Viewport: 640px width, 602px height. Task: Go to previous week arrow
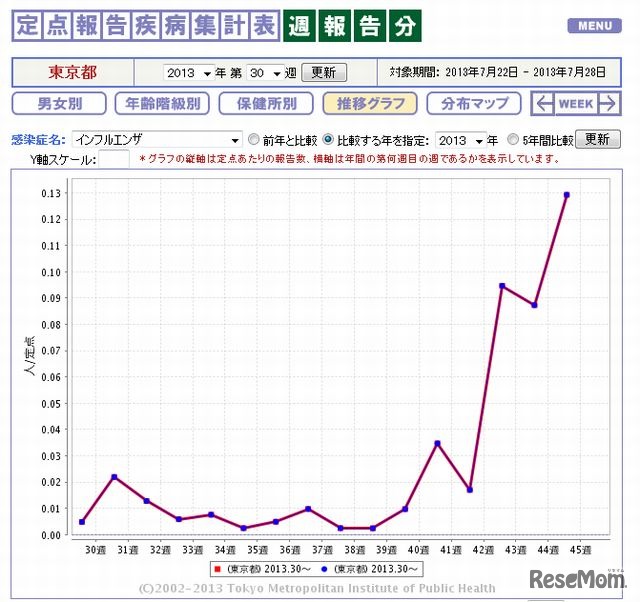[x=543, y=104]
